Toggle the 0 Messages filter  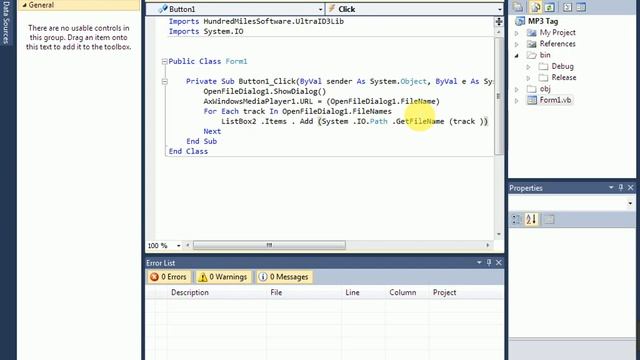[x=284, y=277]
